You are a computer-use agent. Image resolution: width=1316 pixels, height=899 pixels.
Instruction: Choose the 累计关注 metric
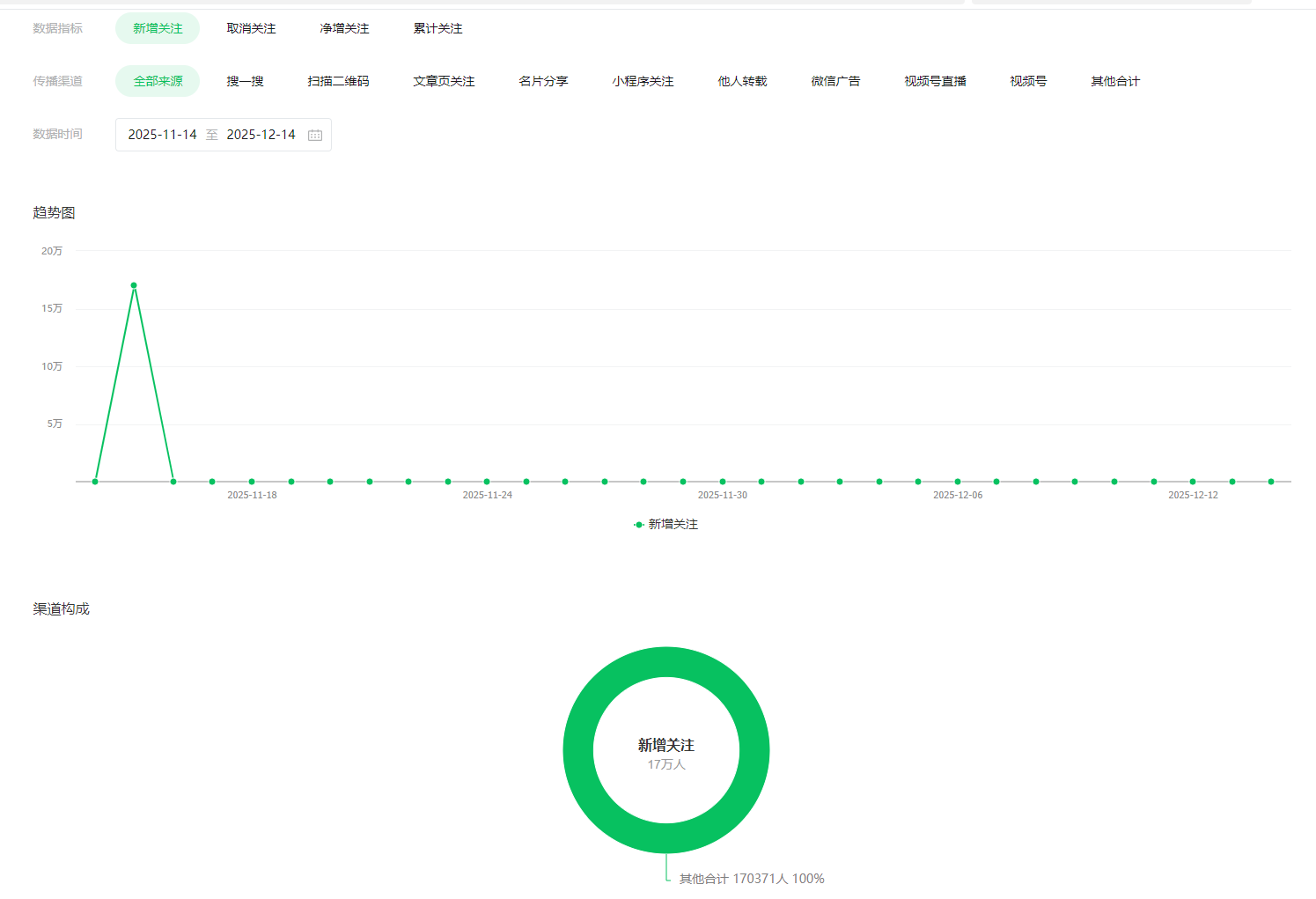pyautogui.click(x=437, y=28)
